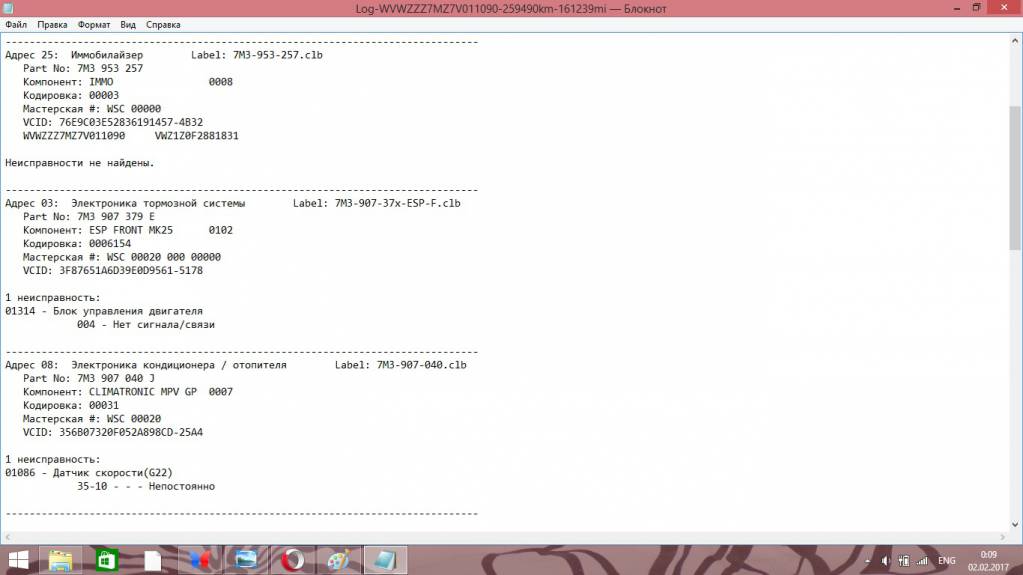Open the clock and date flyout
The height and width of the screenshot is (575, 1023).
(988, 560)
